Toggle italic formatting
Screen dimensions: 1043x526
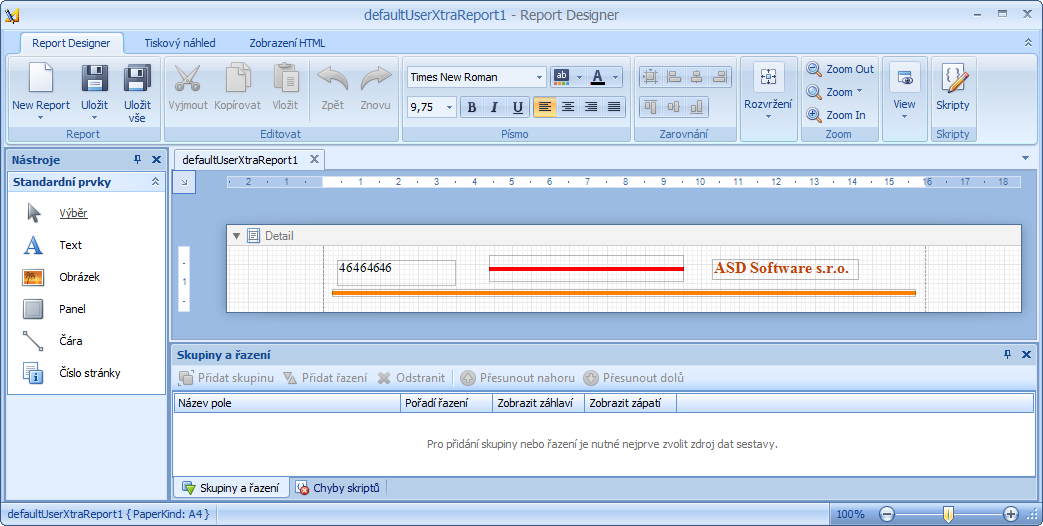494,107
